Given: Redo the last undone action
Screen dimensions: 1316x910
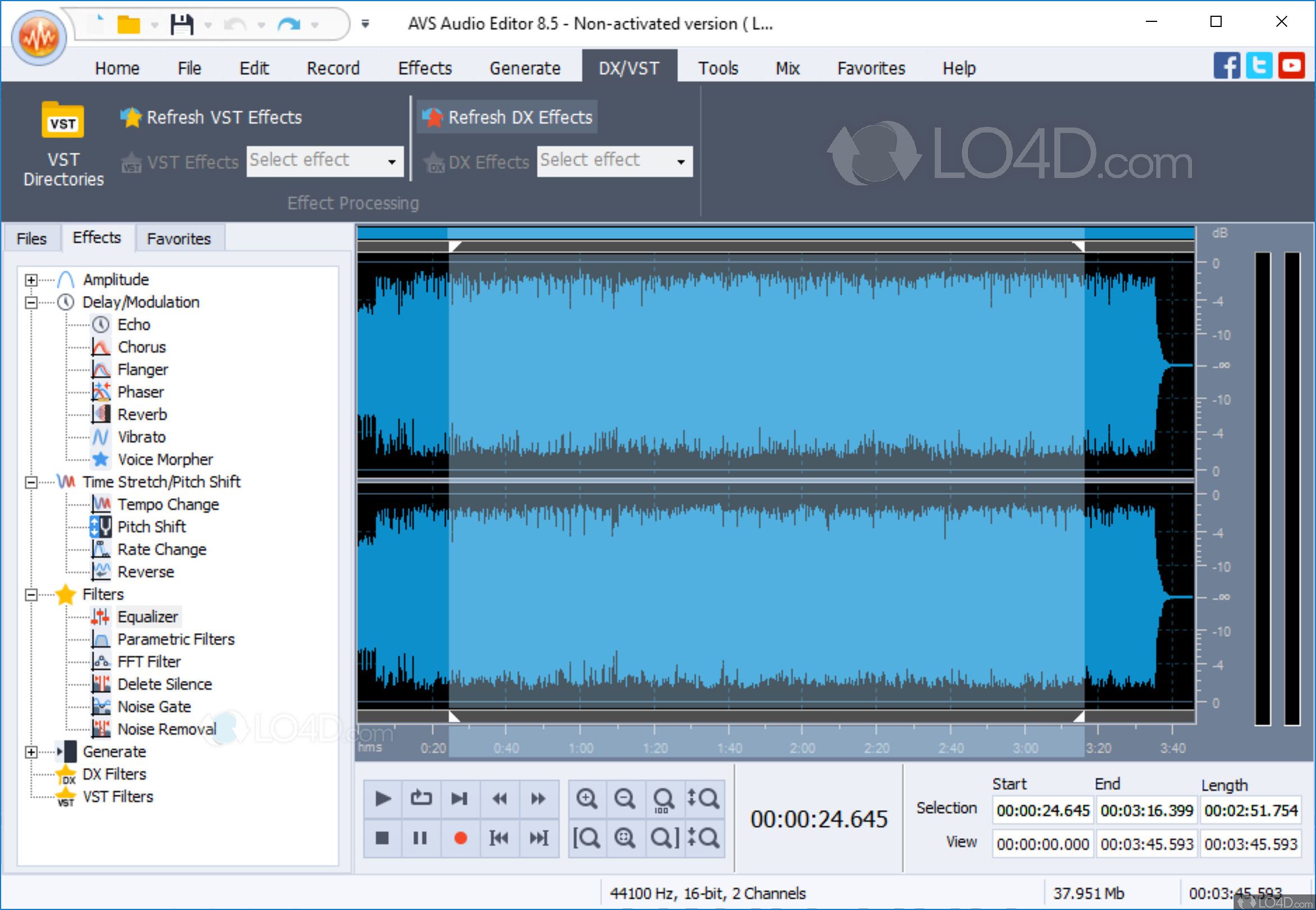Looking at the screenshot, I should (290, 25).
